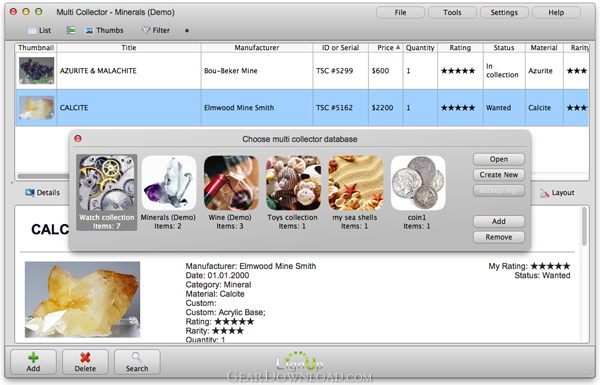600x385 pixels.
Task: Click Remove in database chooser
Action: [499, 237]
